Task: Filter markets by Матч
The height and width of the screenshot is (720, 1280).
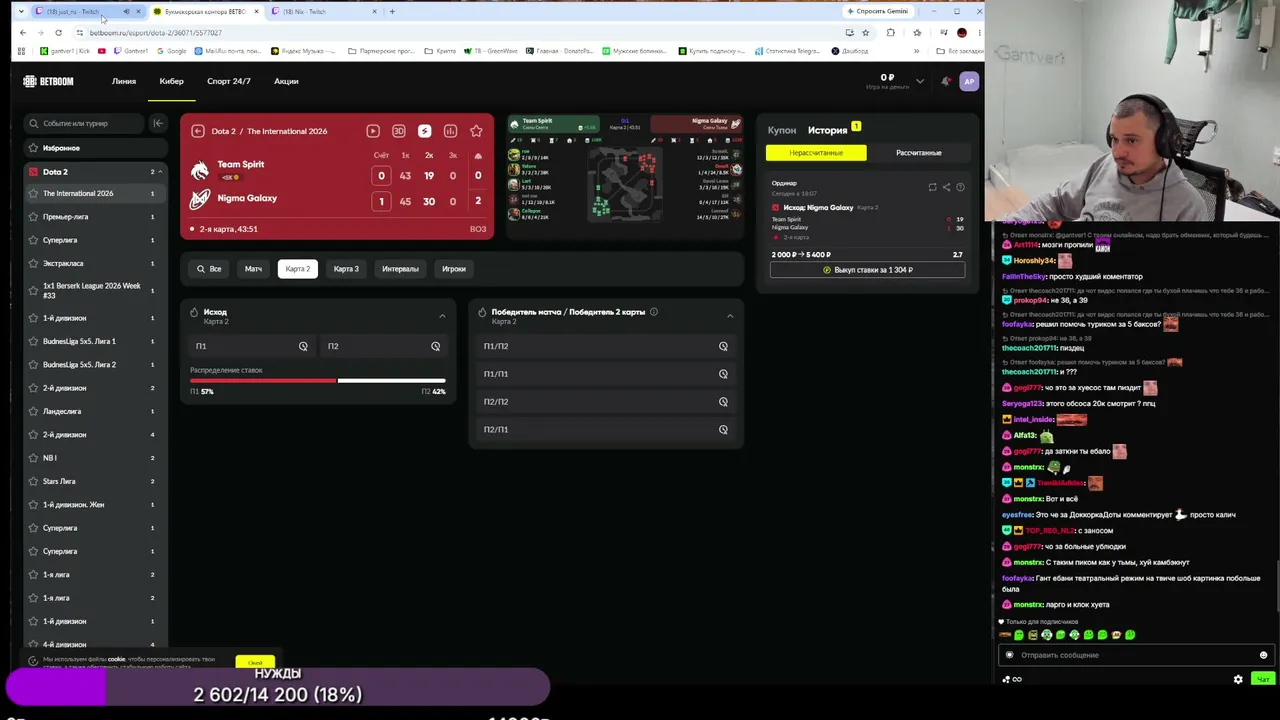Action: click(x=253, y=269)
